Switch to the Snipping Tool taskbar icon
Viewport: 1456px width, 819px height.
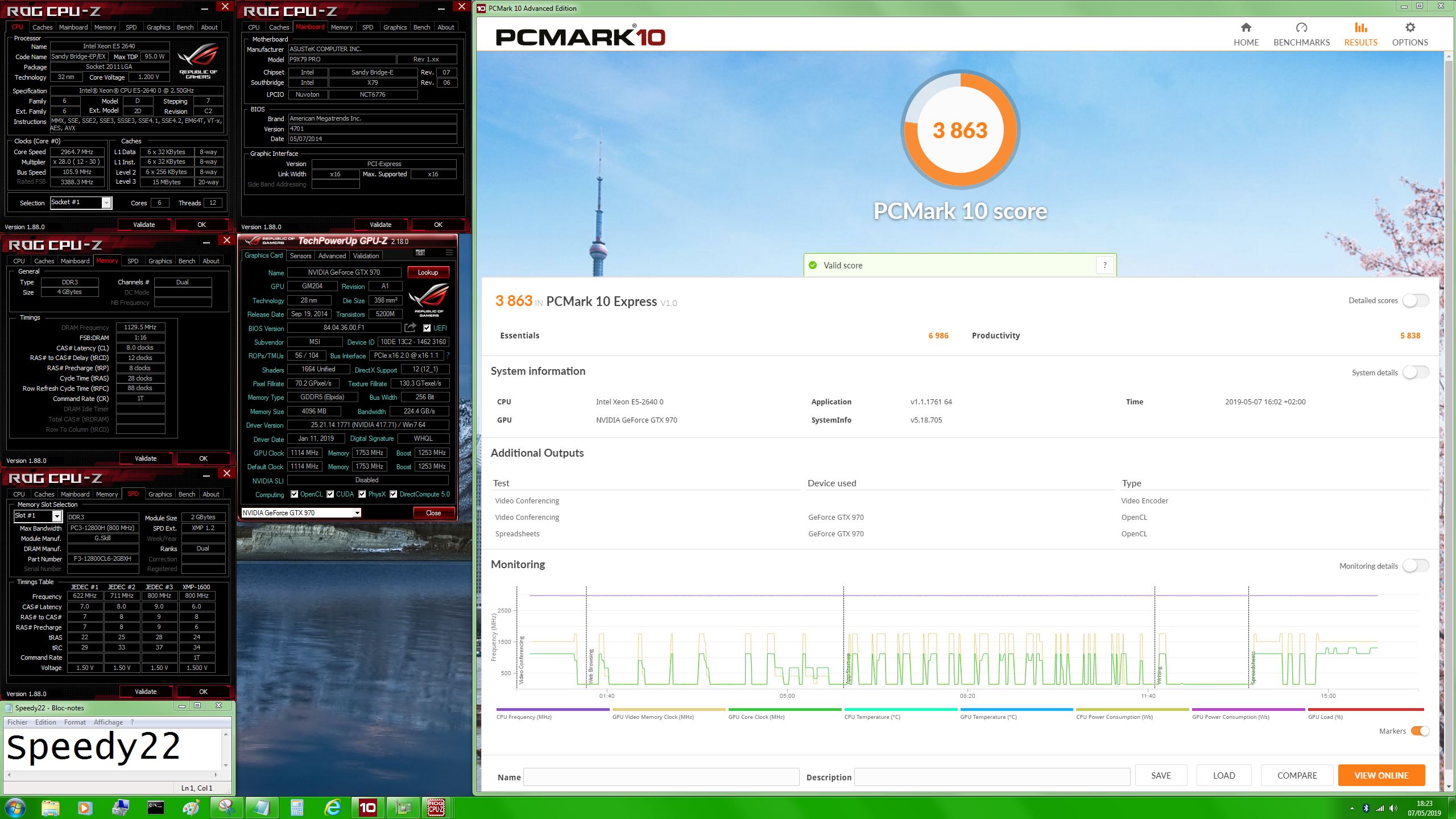227,808
